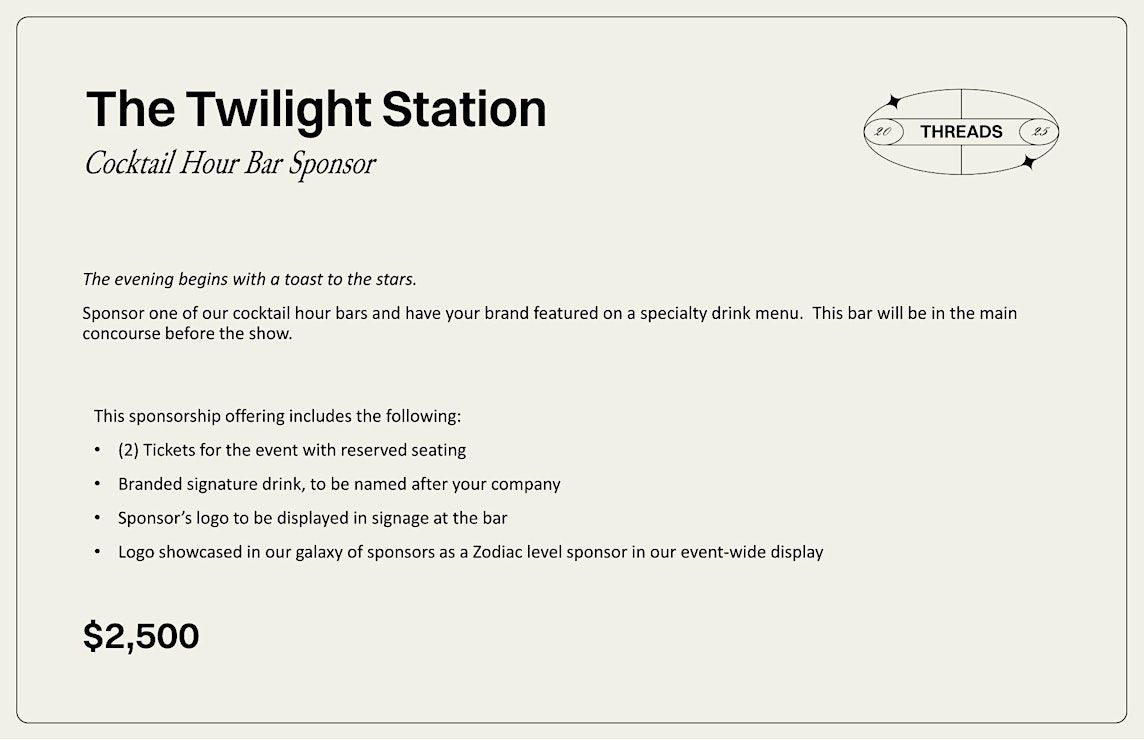Click the bullet dot before 'Branded signature drink'

[x=98, y=484]
